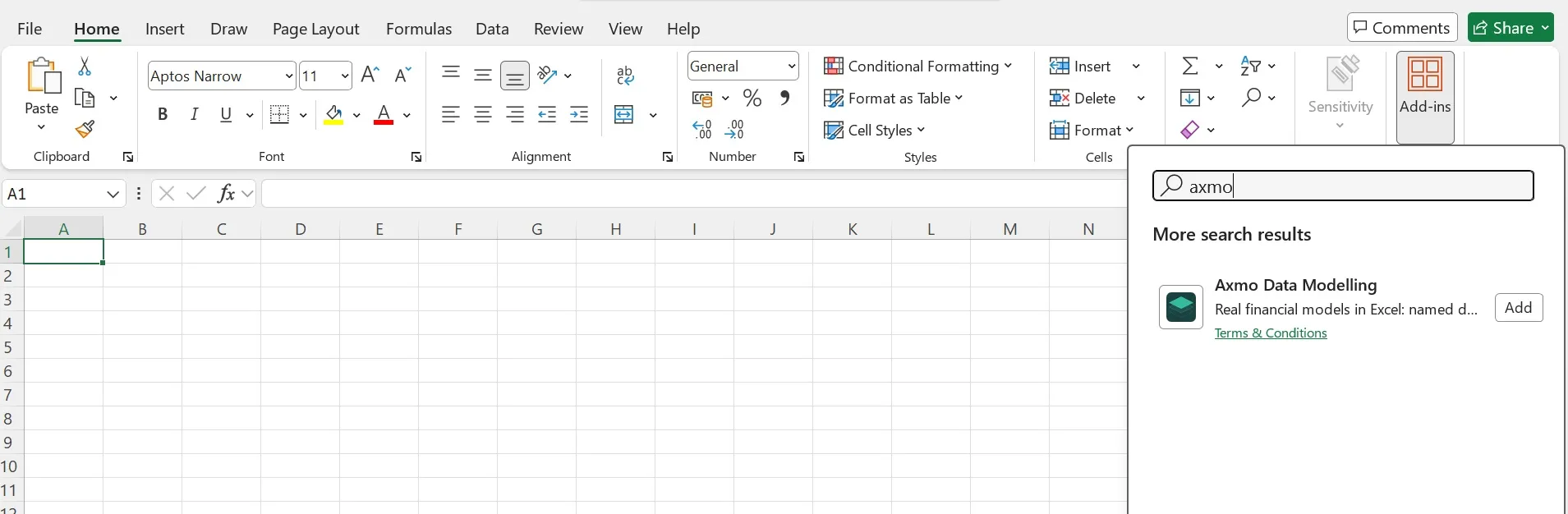Screen dimensions: 1568x514
Task: Click the Wrap Text icon
Action: click(x=625, y=76)
